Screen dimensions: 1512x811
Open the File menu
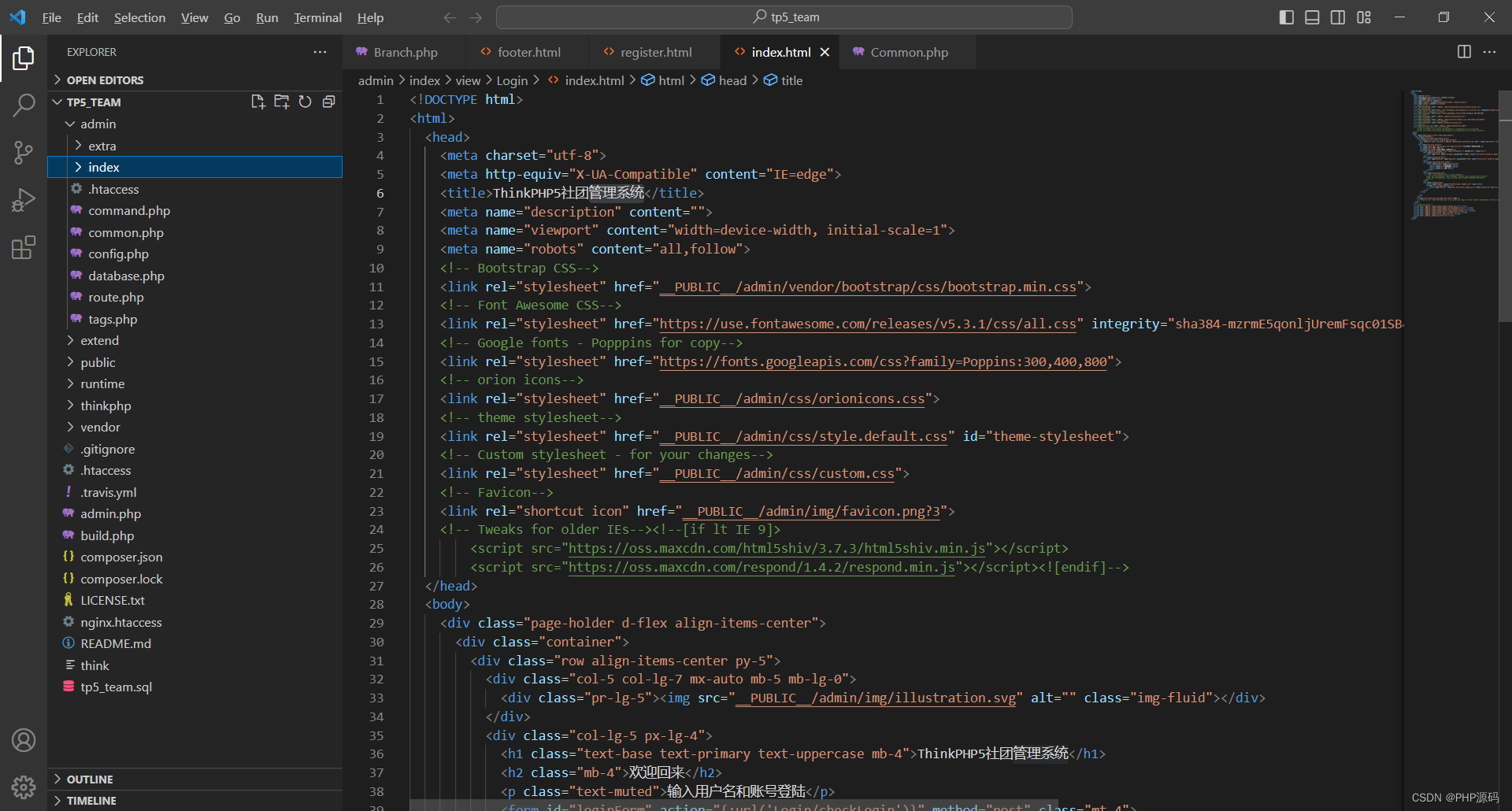pyautogui.click(x=51, y=17)
